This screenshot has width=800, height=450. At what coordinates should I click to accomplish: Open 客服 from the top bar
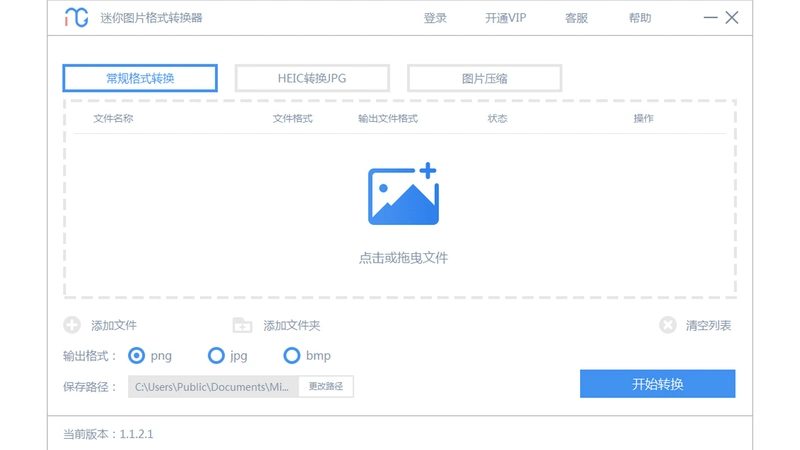coord(577,18)
